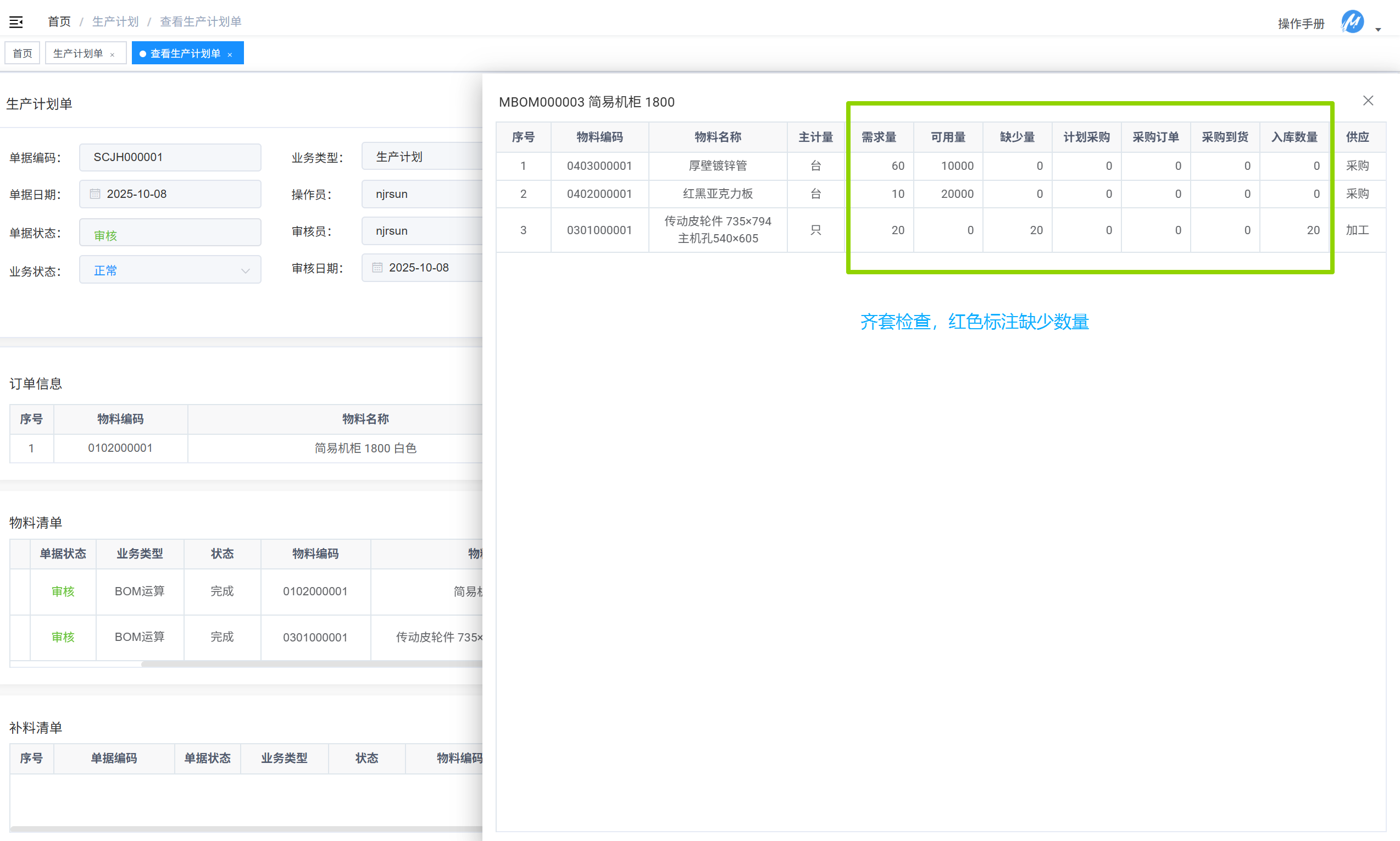Click the 单据日期 calendar icon
1400x841 pixels.
95,194
